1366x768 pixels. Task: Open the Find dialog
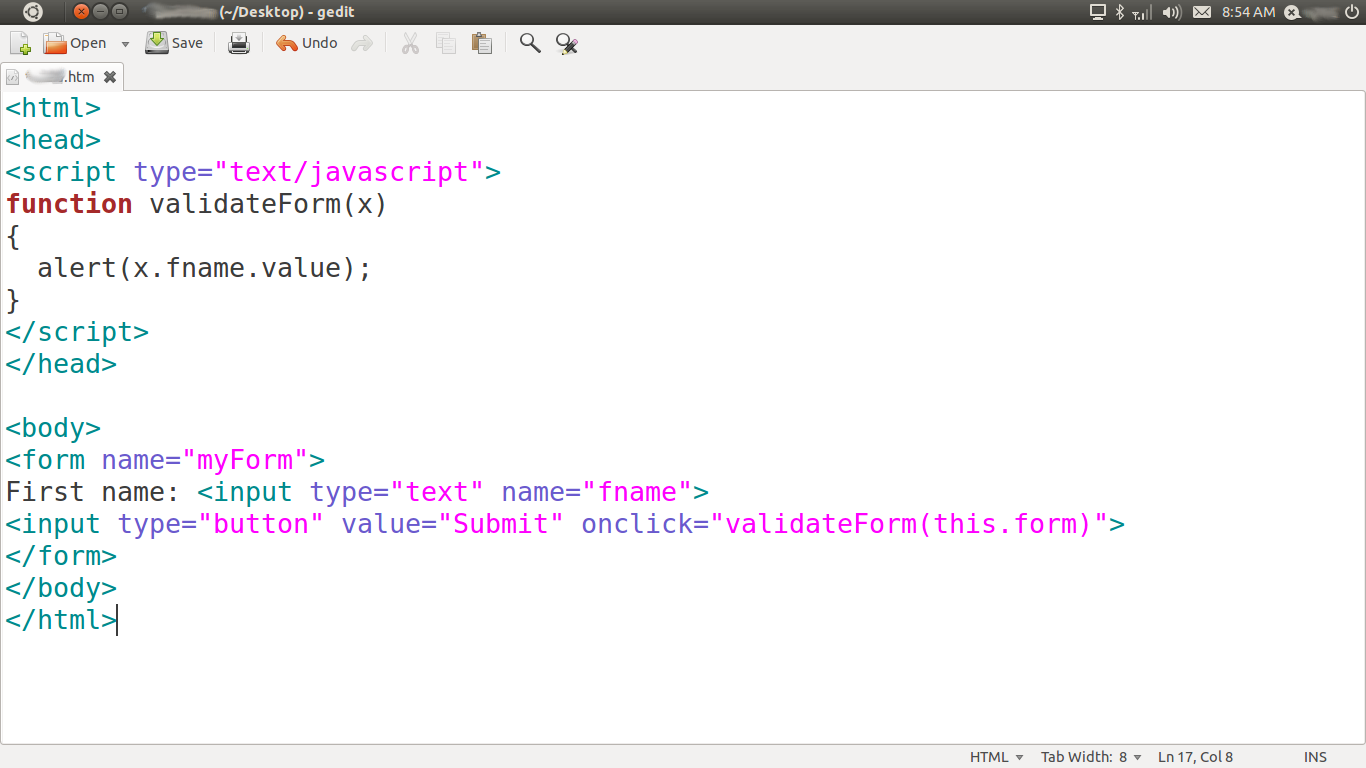click(x=529, y=43)
